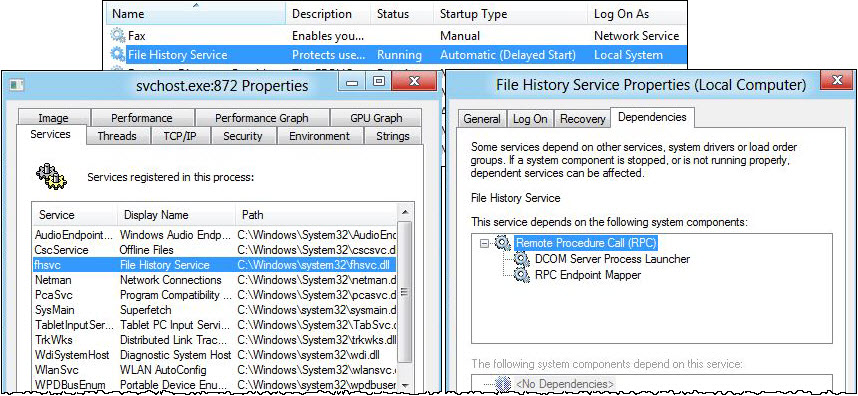
Task: Sort by the Display Name column header
Action: (x=177, y=215)
